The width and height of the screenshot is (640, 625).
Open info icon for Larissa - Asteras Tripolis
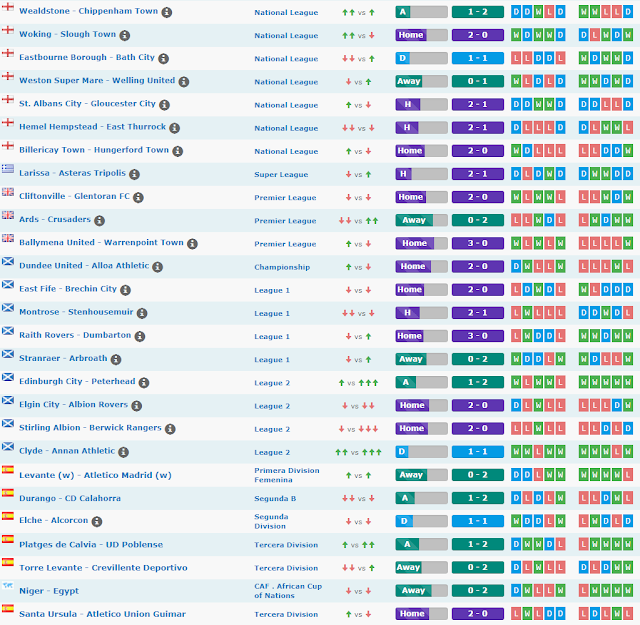(x=134, y=174)
